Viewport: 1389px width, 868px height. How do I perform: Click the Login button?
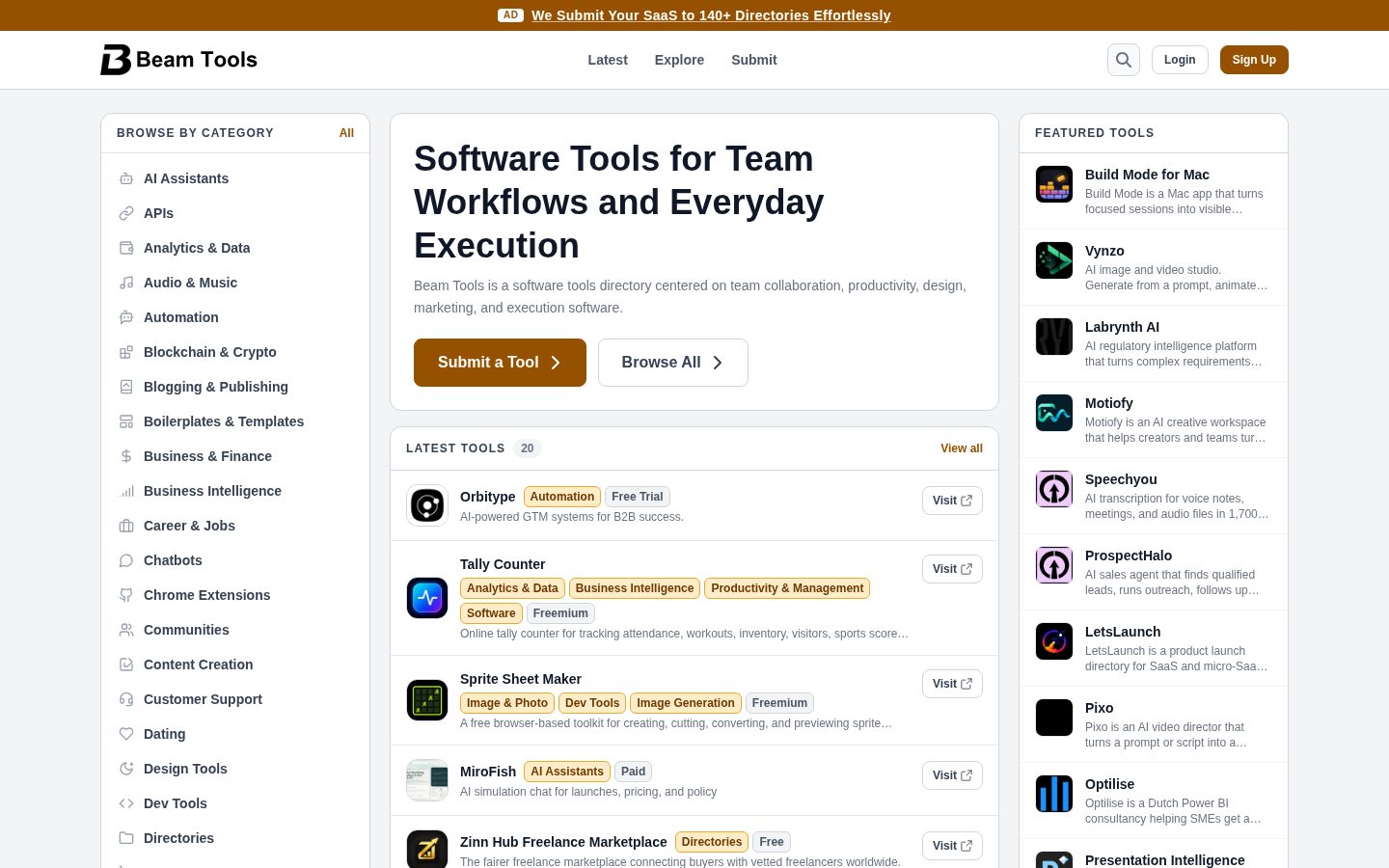(x=1180, y=60)
